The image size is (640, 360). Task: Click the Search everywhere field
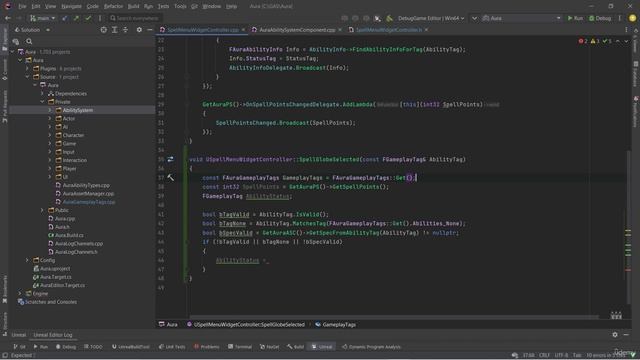tap(136, 18)
